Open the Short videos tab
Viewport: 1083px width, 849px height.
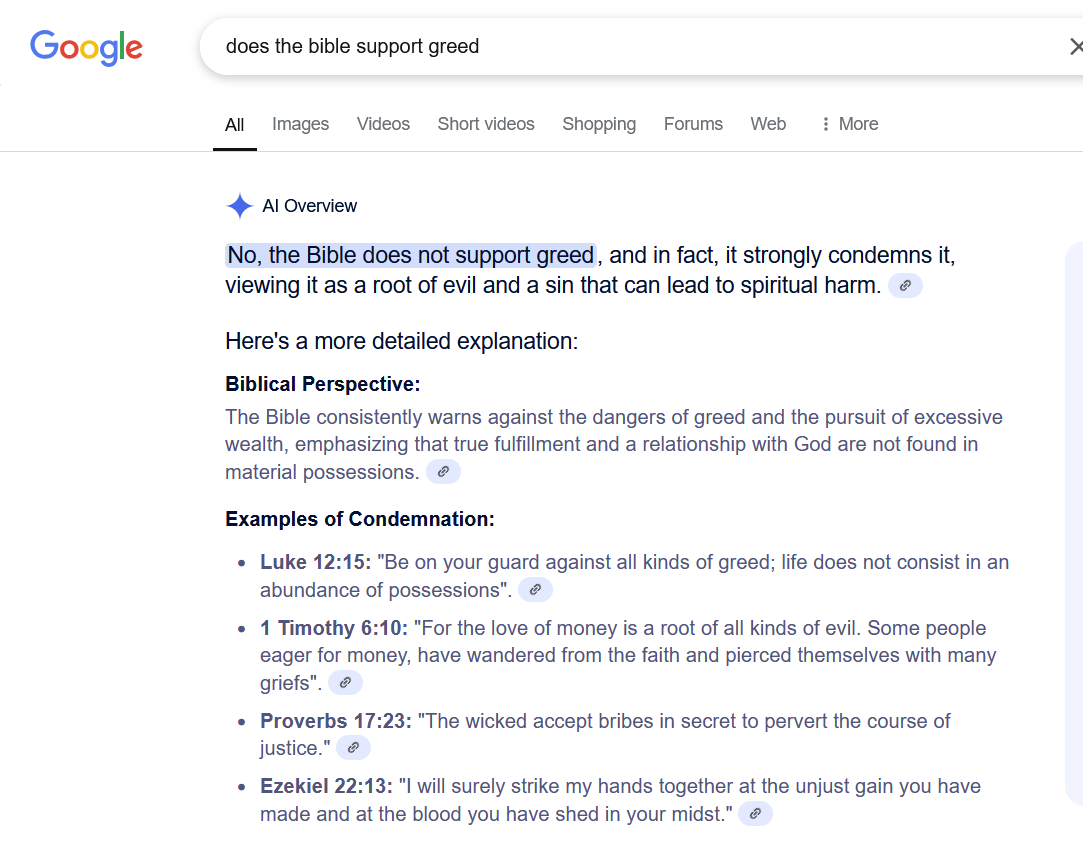(486, 124)
